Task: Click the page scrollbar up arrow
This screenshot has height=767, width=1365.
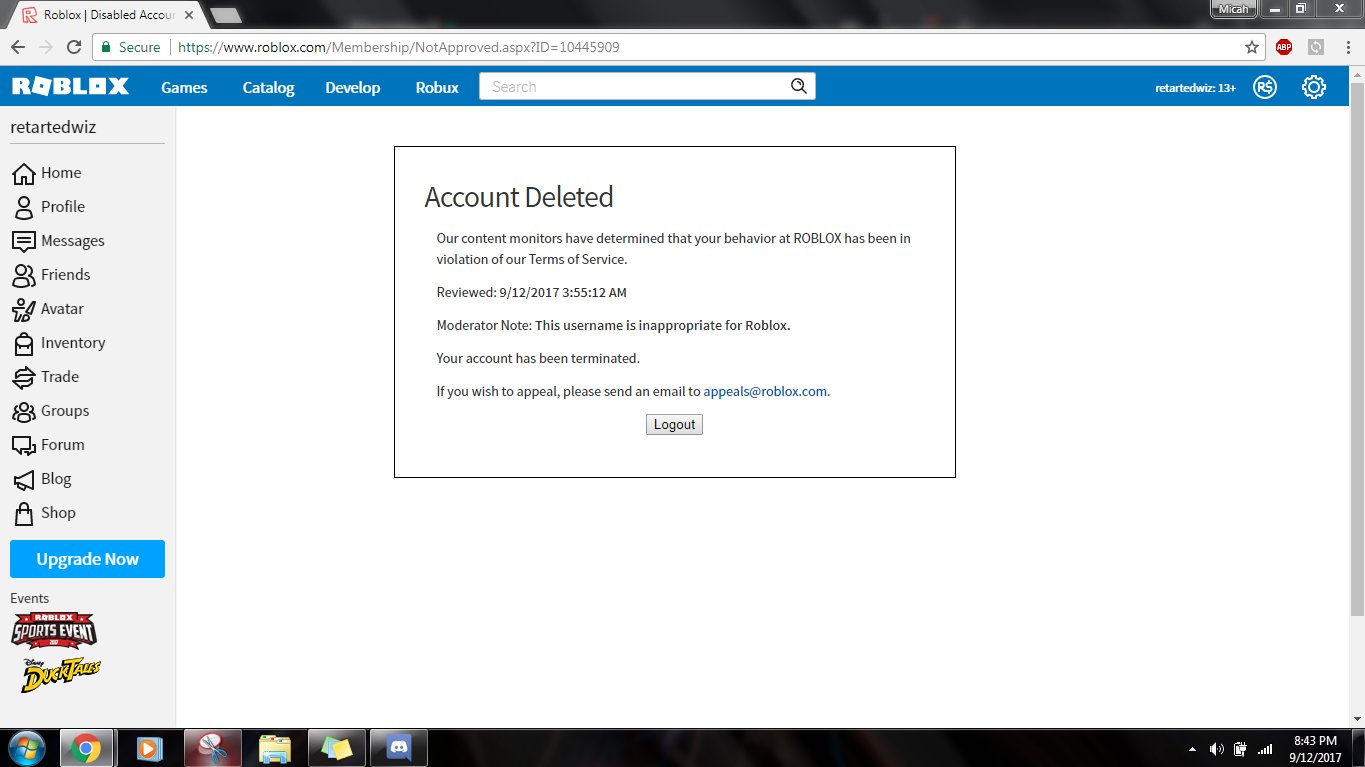Action: [x=1357, y=75]
